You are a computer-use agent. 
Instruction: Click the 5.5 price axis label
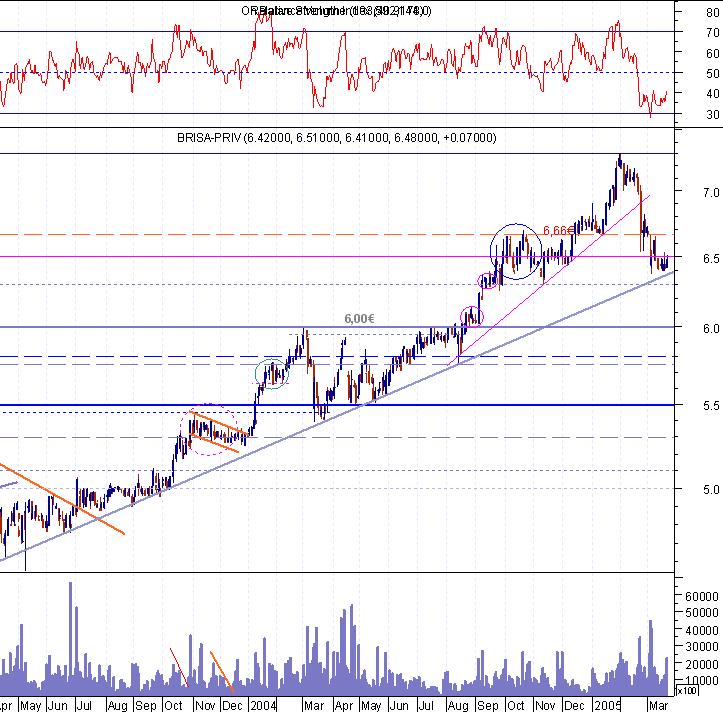[711, 405]
